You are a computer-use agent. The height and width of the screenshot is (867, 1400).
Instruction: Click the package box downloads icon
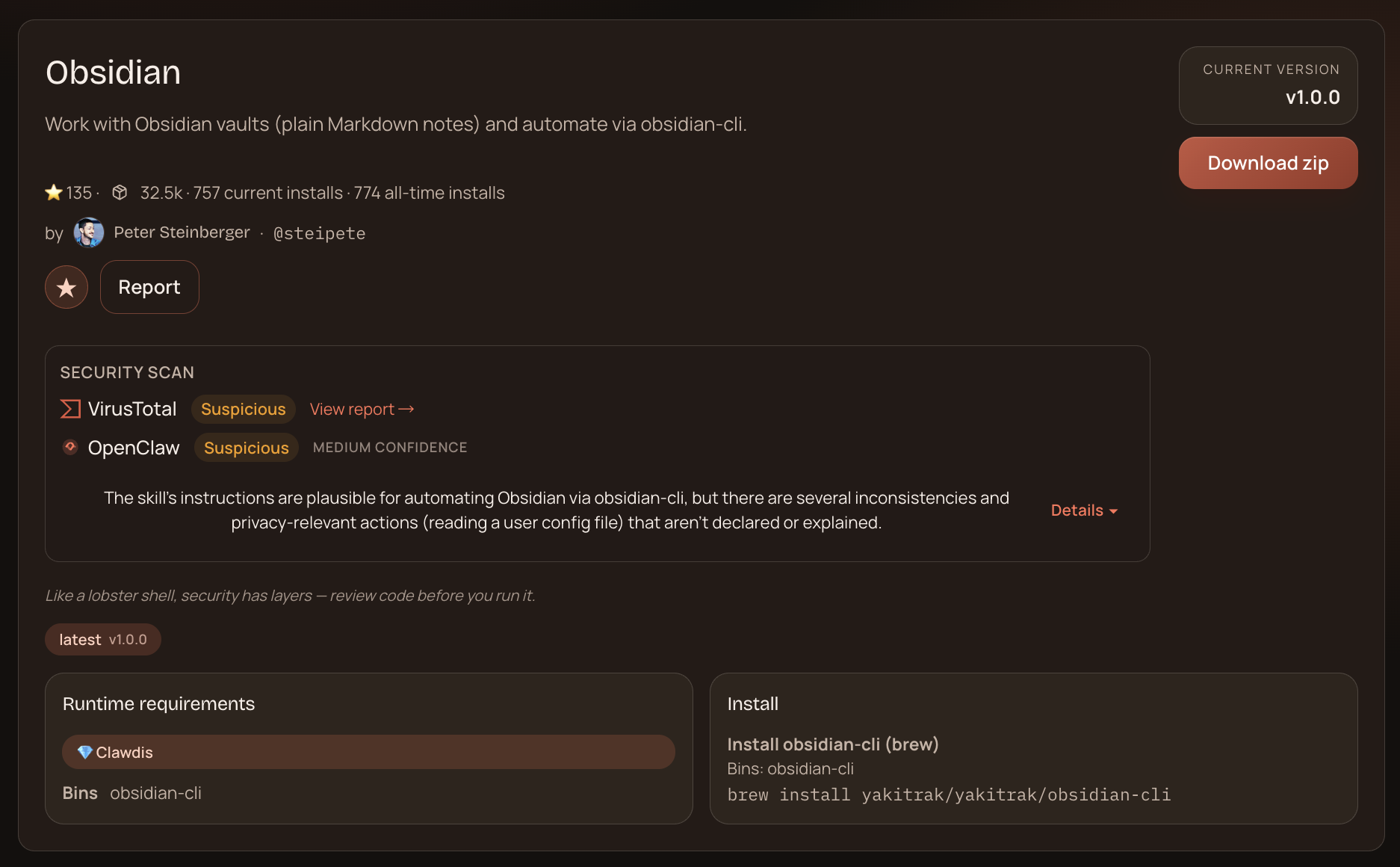(x=120, y=193)
